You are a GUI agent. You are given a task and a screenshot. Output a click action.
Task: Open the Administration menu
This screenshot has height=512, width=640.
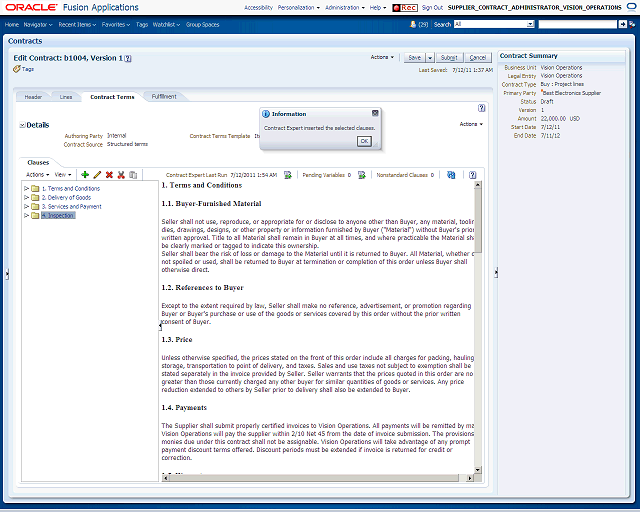click(x=345, y=8)
